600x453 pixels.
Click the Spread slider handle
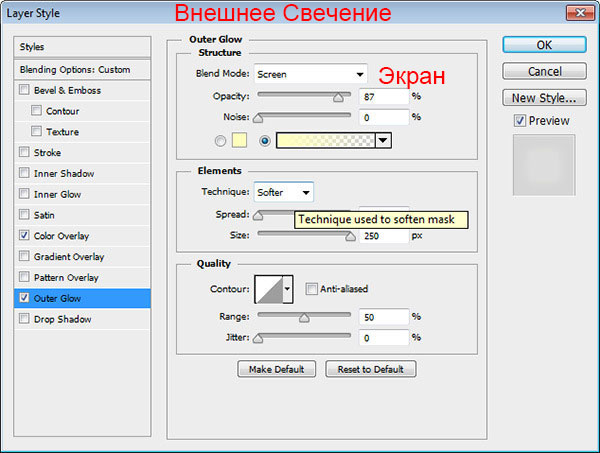(x=258, y=215)
